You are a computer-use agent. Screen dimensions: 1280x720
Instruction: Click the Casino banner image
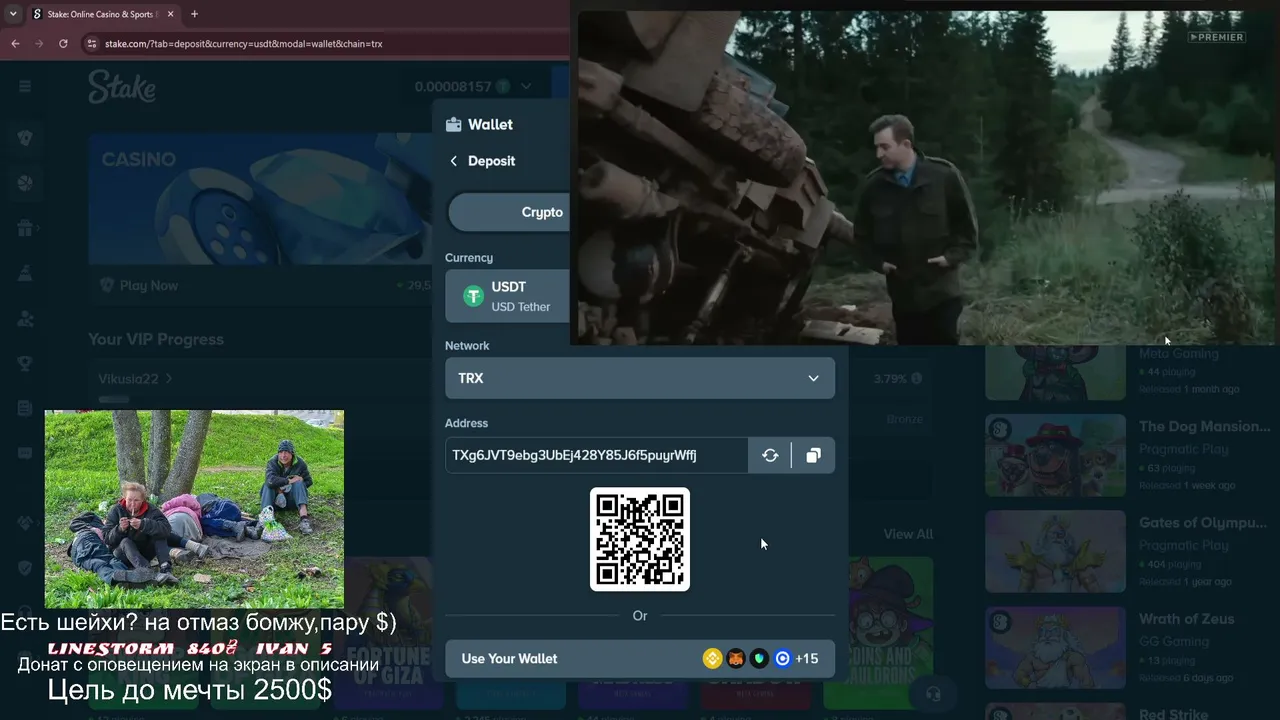tap(260, 199)
